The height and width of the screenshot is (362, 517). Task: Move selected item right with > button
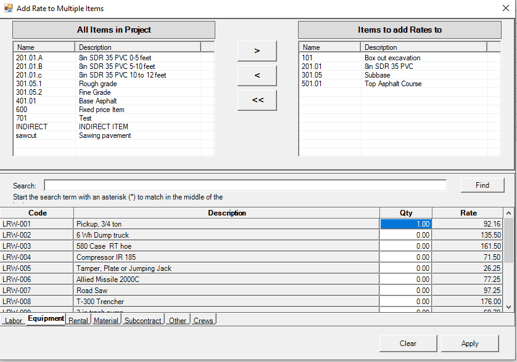point(257,51)
